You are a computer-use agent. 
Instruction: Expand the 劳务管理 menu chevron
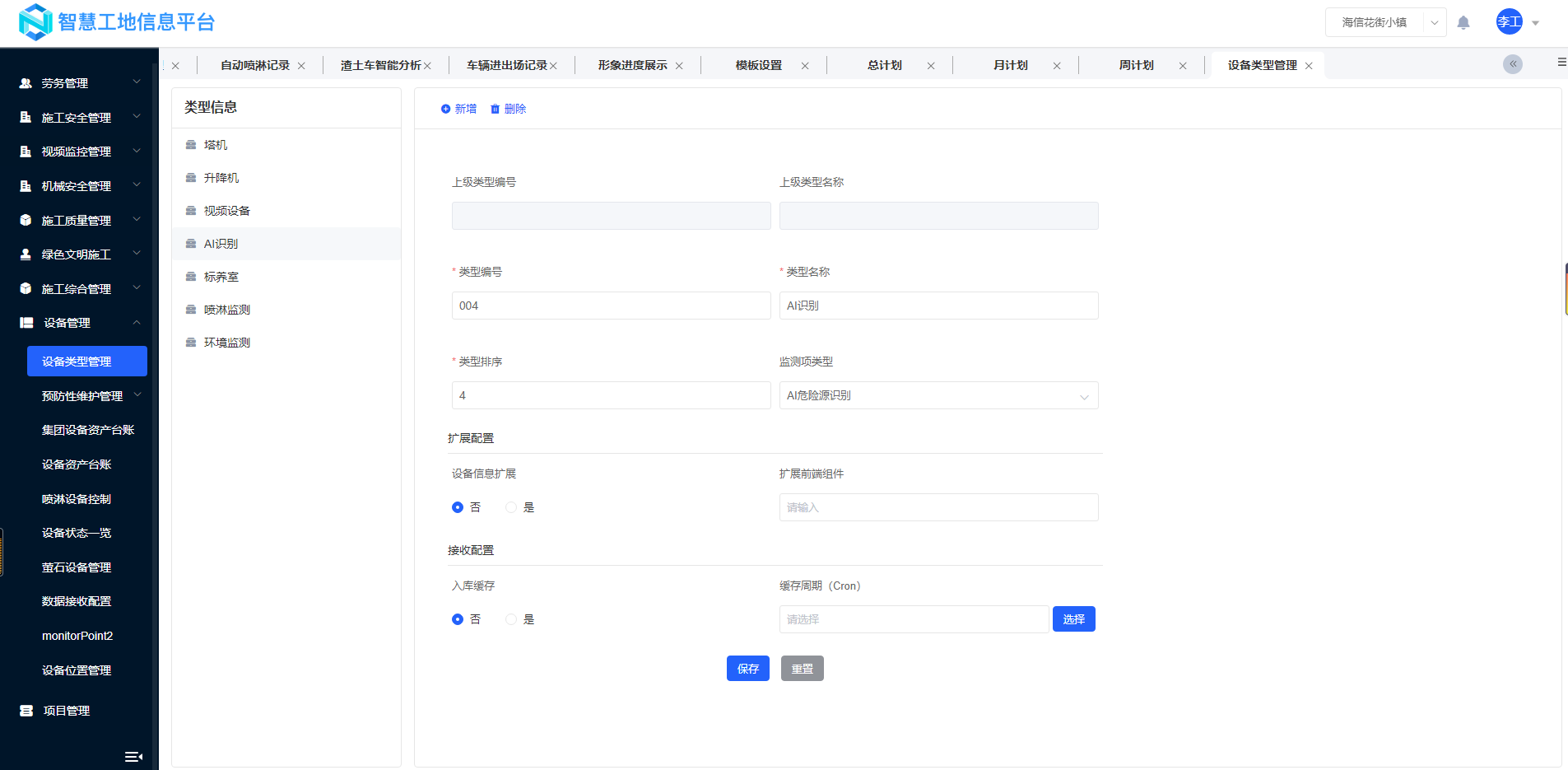pyautogui.click(x=137, y=82)
